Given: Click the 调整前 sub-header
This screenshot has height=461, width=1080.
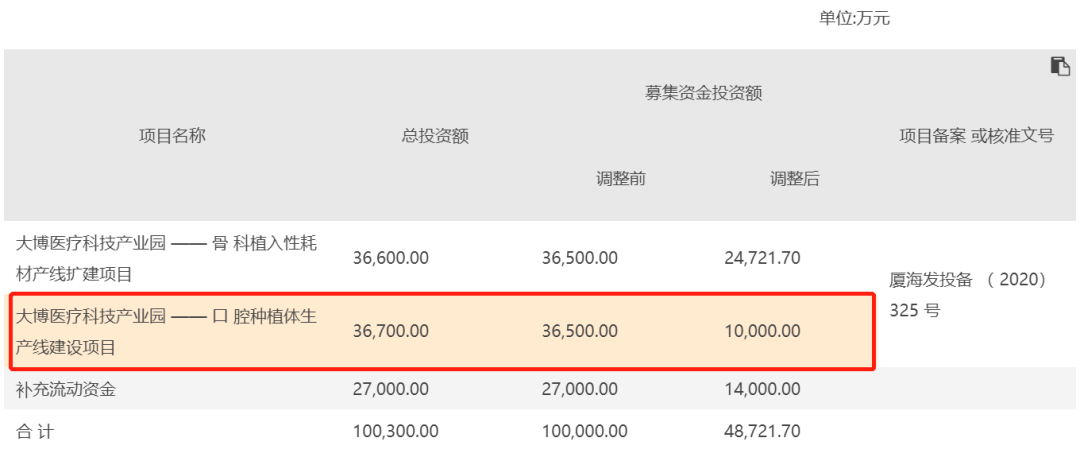Looking at the screenshot, I should (621, 179).
